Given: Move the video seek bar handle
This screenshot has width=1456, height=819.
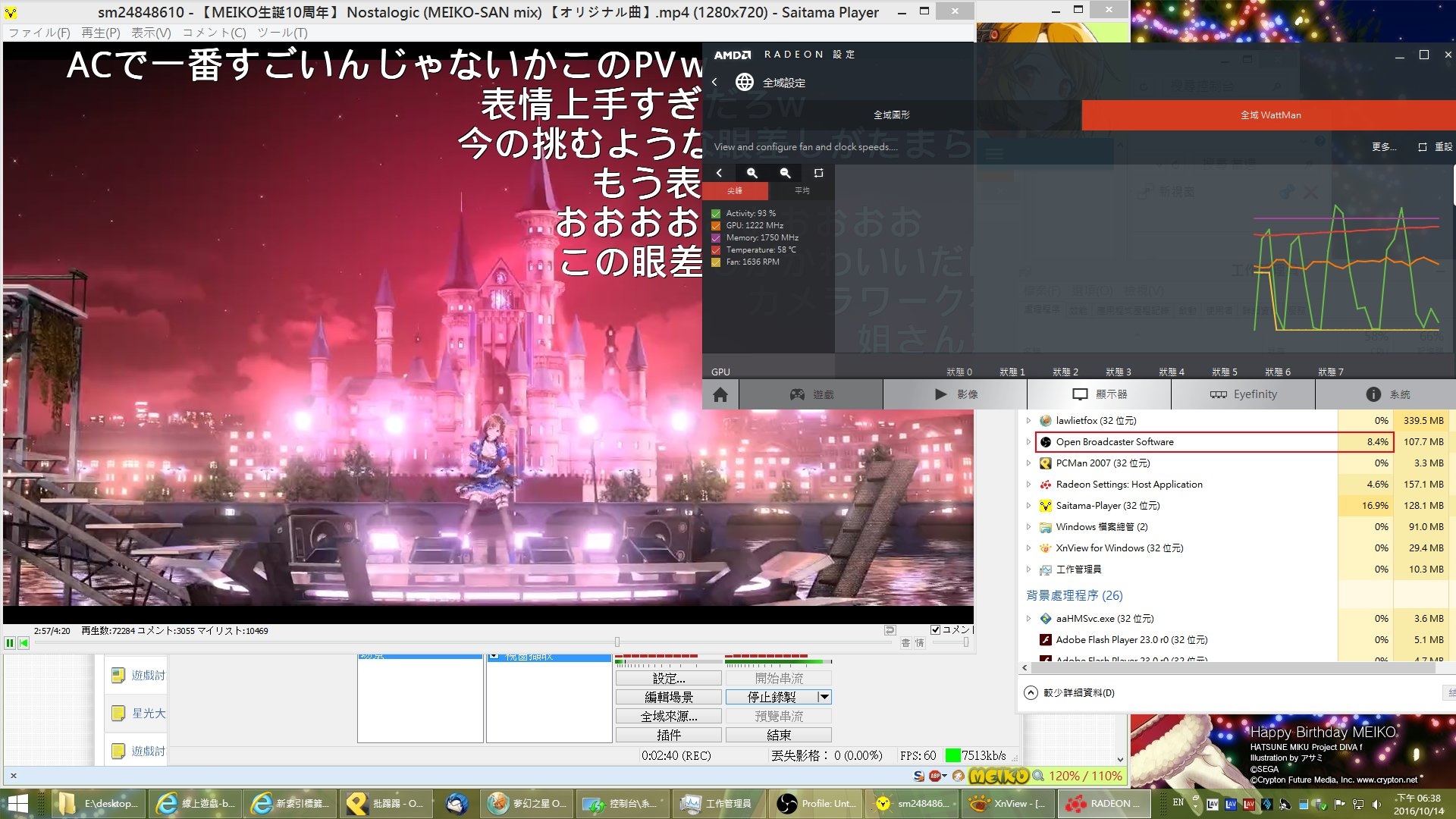Looking at the screenshot, I should tap(617, 642).
